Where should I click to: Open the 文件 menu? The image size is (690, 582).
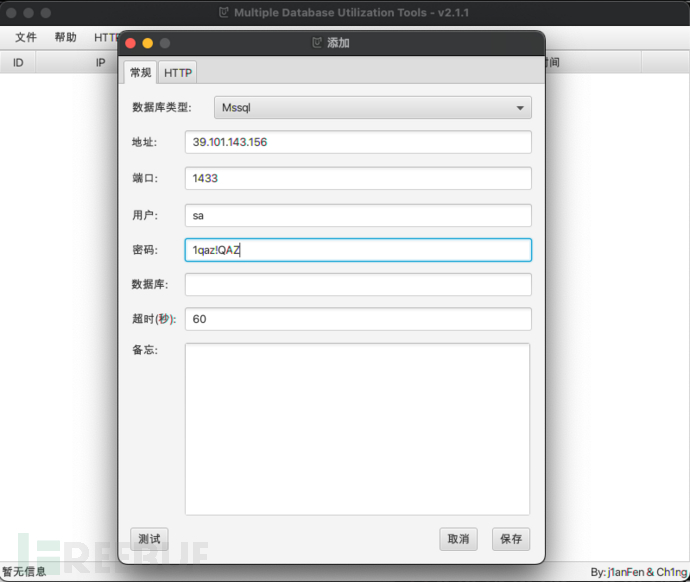click(x=26, y=37)
